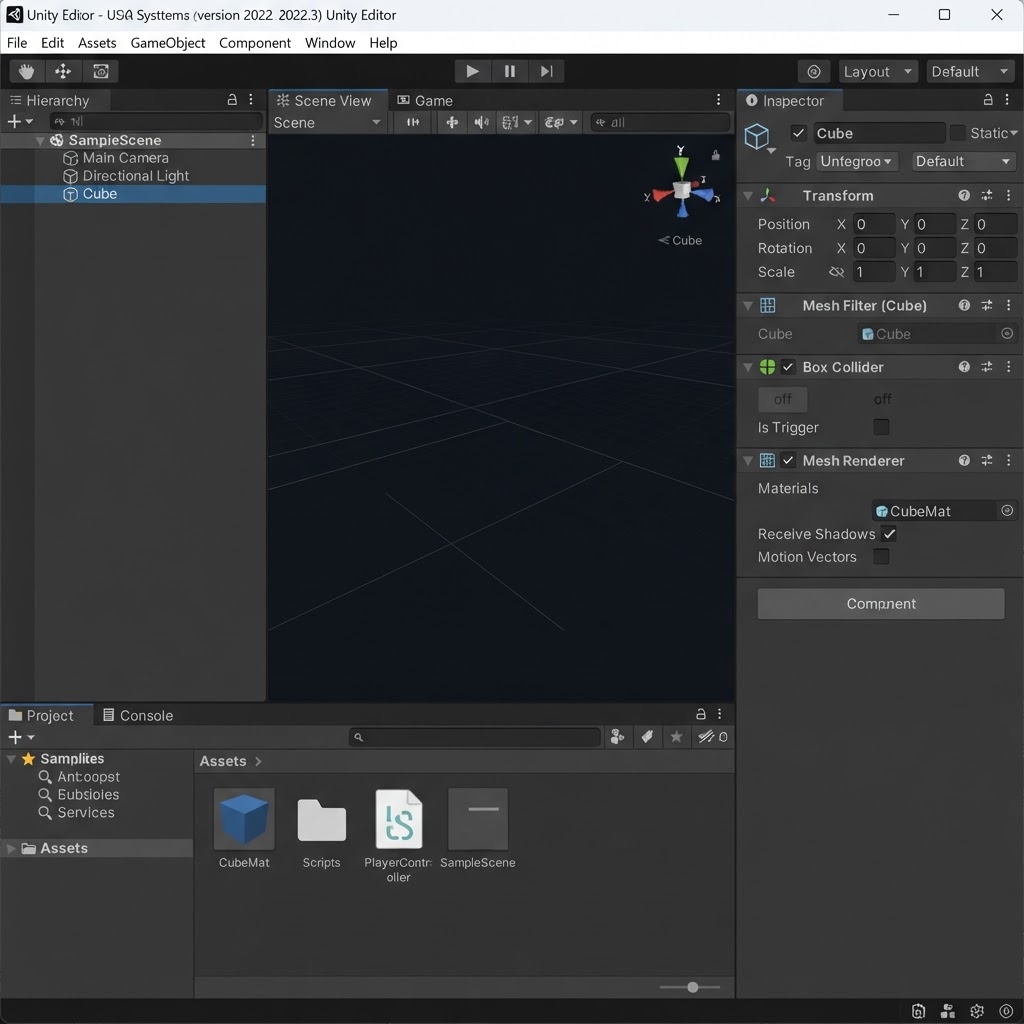Open the CubeMat material object picker
Screen dimensions: 1024x1024
coord(1007,511)
